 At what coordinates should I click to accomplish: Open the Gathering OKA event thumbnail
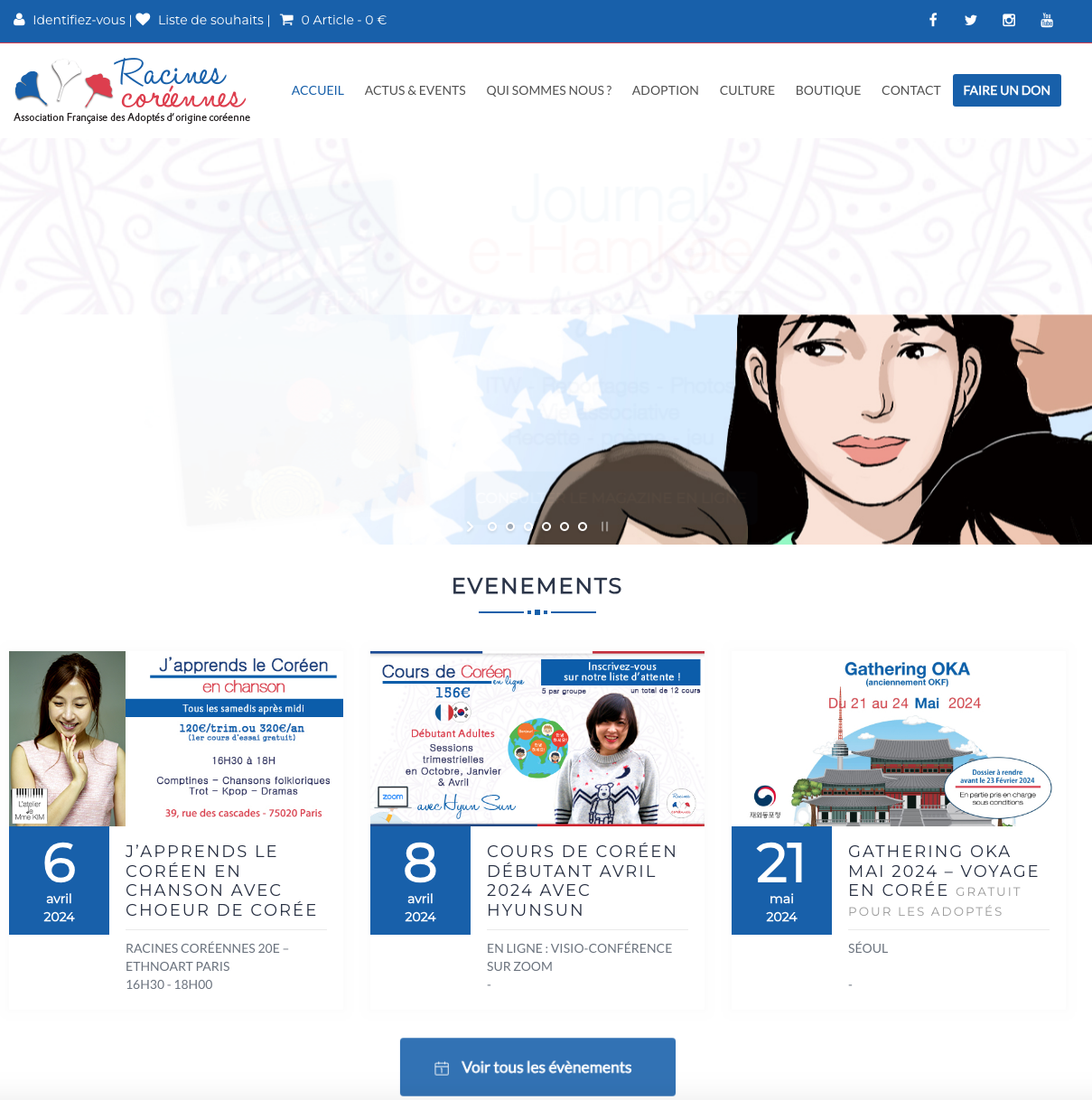click(x=899, y=739)
